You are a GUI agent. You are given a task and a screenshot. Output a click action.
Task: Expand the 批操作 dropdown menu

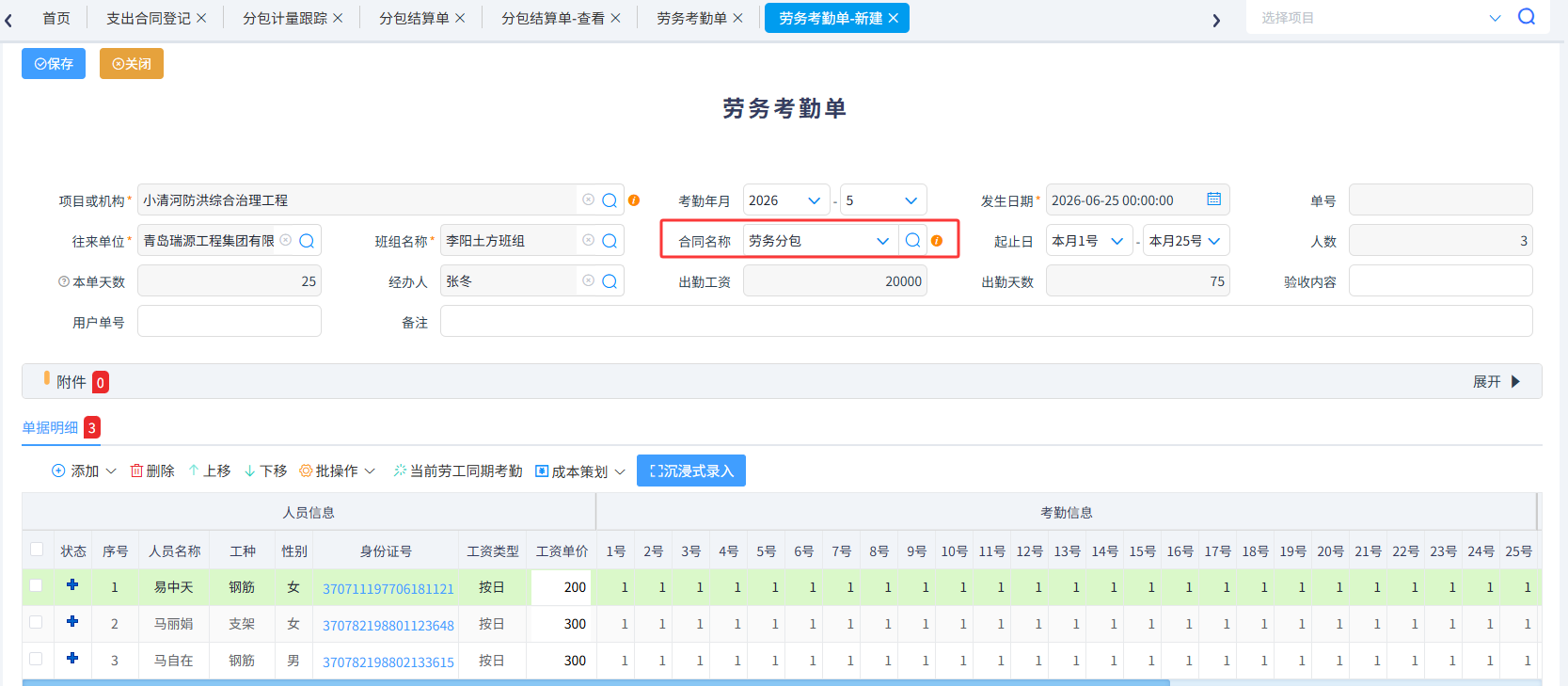tap(370, 471)
